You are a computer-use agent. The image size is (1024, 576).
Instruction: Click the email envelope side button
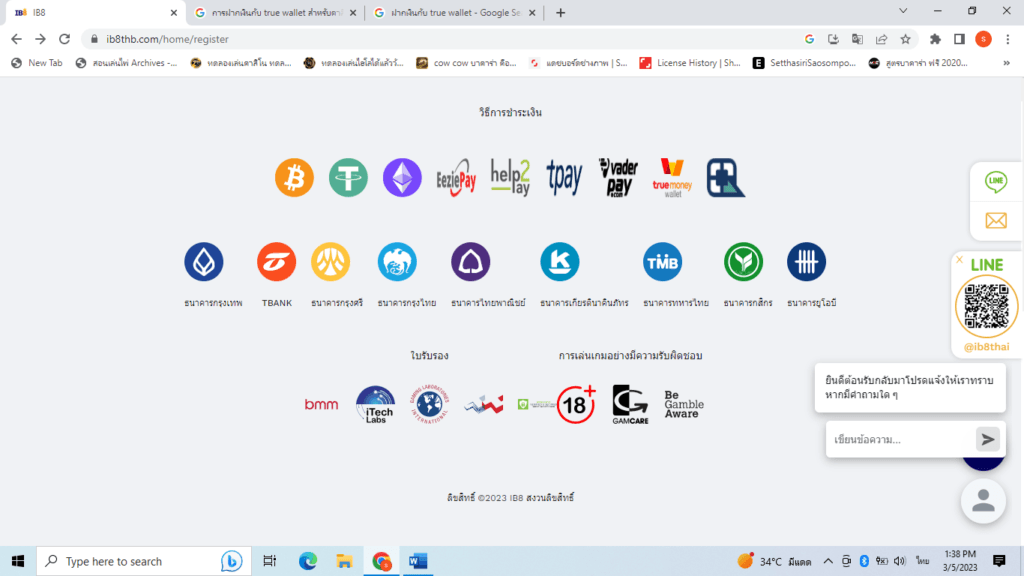pos(996,221)
